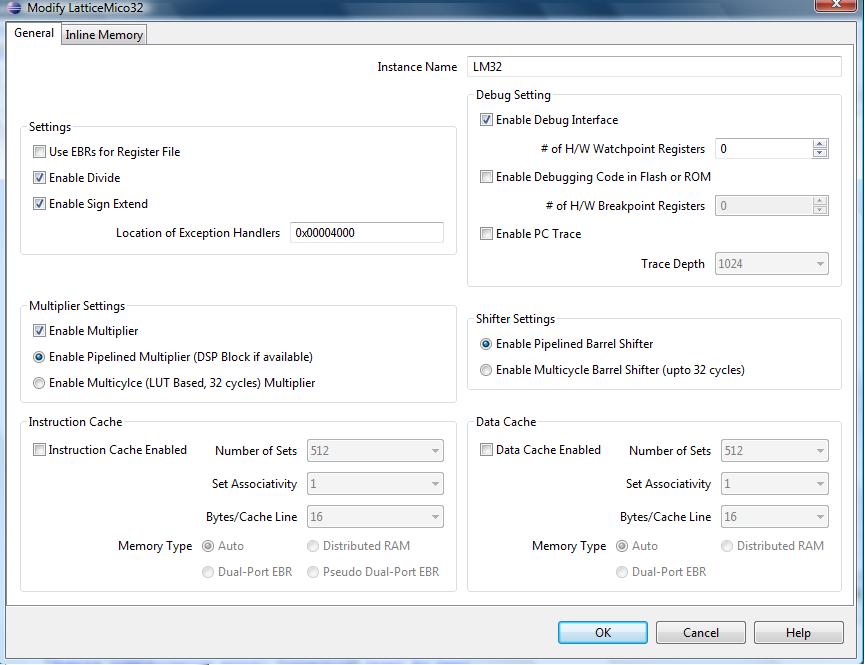Open Instruction Cache Number of Sets dropdown
Image resolution: width=865 pixels, height=665 pixels.
pyautogui.click(x=375, y=451)
